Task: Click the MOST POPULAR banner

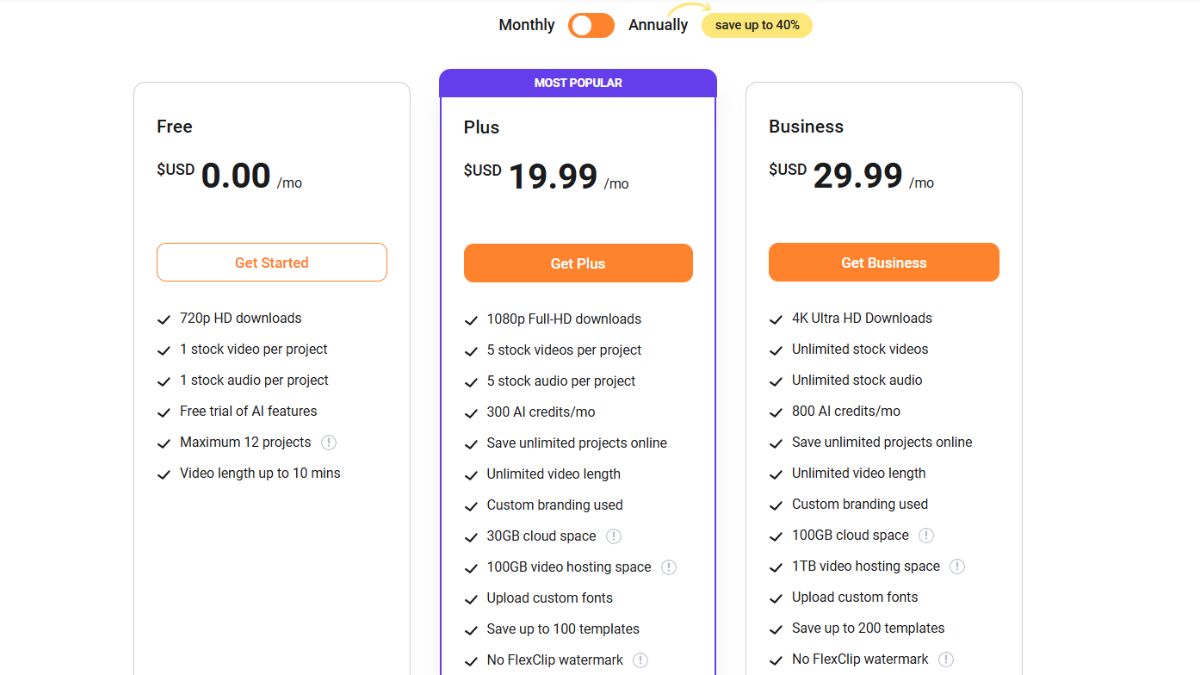Action: click(x=578, y=83)
